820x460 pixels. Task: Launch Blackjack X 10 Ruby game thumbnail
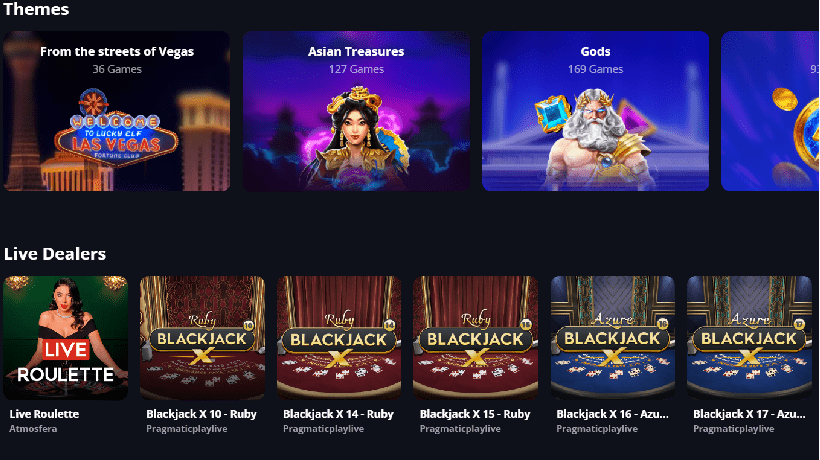[x=202, y=338]
